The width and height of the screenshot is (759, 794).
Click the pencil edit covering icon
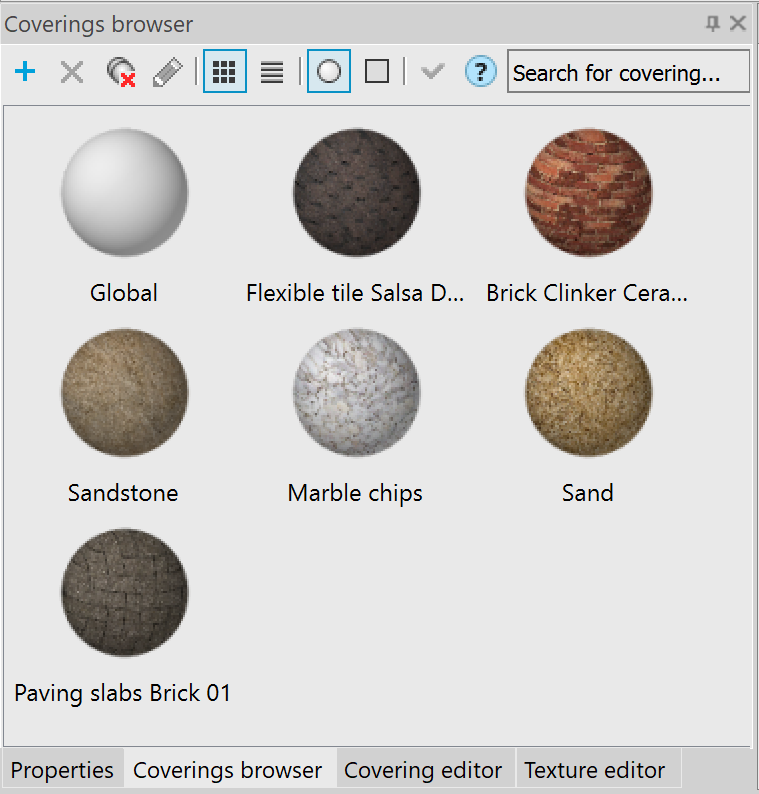click(167, 72)
